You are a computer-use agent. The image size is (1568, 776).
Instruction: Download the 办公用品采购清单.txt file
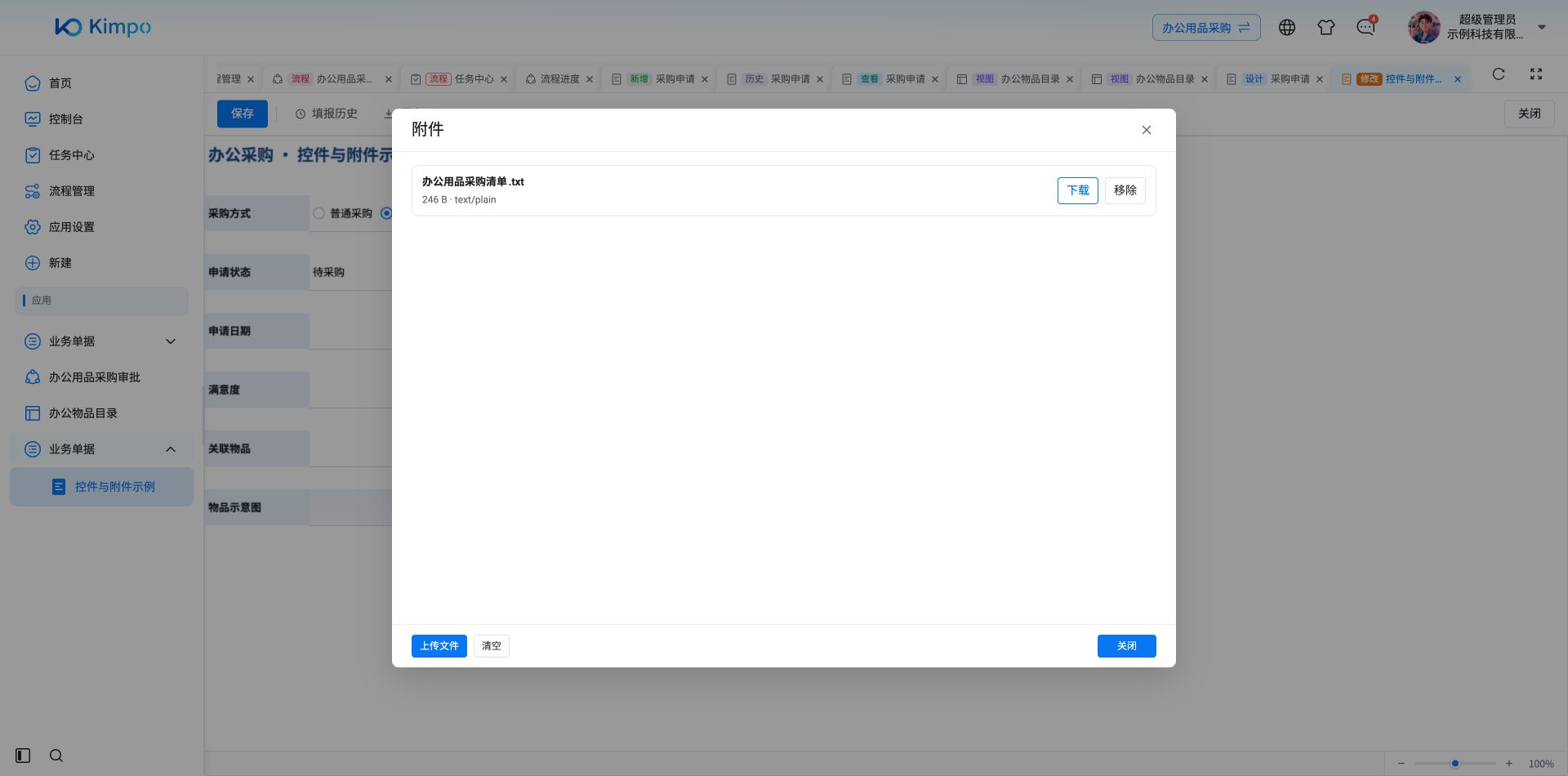(x=1077, y=190)
